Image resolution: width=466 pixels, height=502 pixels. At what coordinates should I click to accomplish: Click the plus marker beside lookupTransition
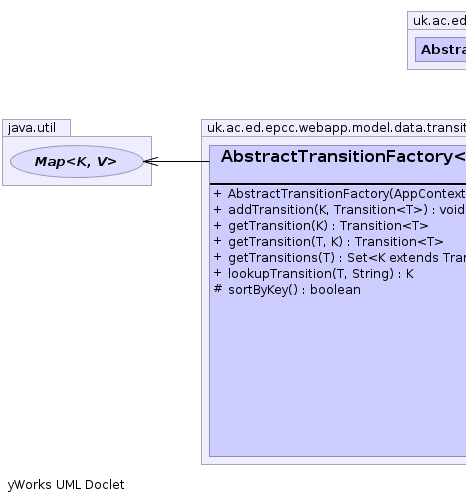pos(218,273)
